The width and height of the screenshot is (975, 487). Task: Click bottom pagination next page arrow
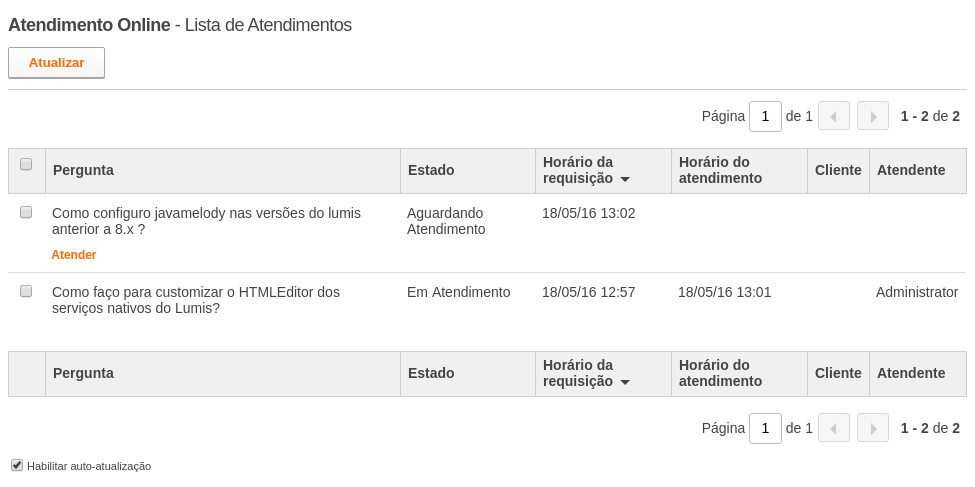[872, 428]
